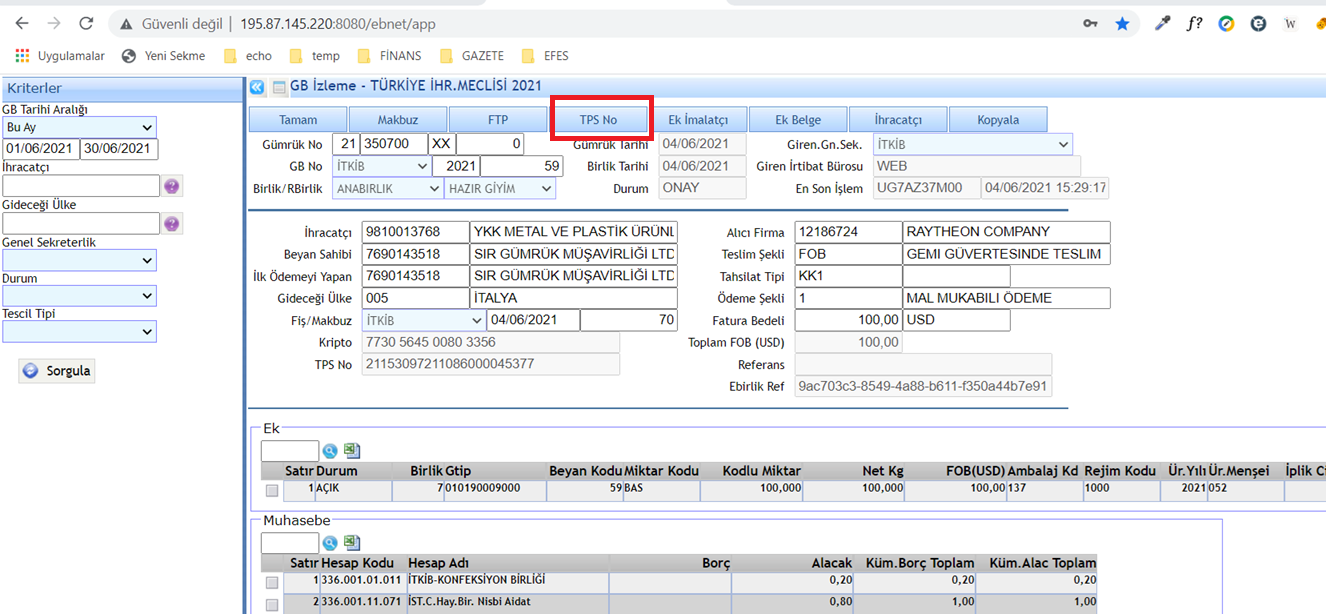Click the form icon beside GB İzleme title

point(278,87)
